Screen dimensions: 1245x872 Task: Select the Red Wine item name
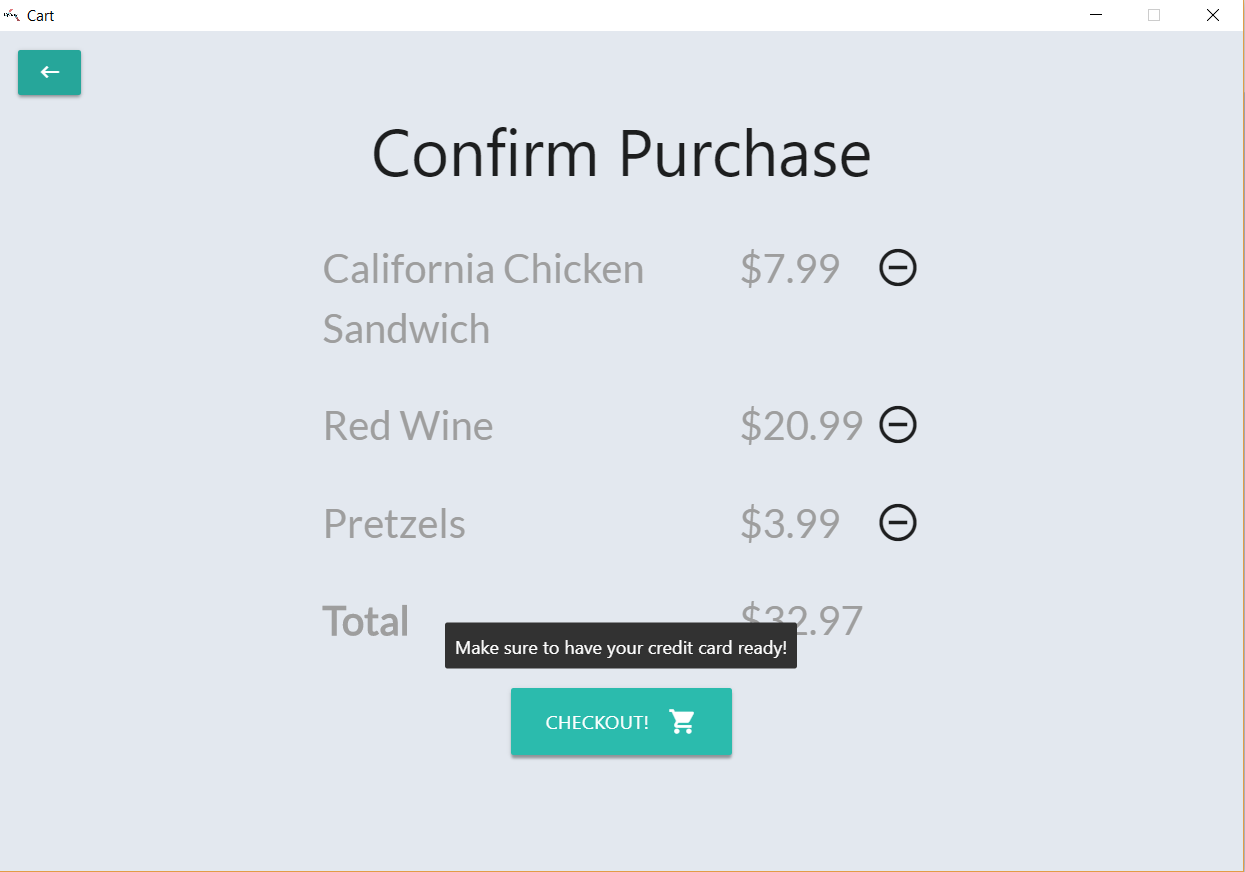coord(408,426)
